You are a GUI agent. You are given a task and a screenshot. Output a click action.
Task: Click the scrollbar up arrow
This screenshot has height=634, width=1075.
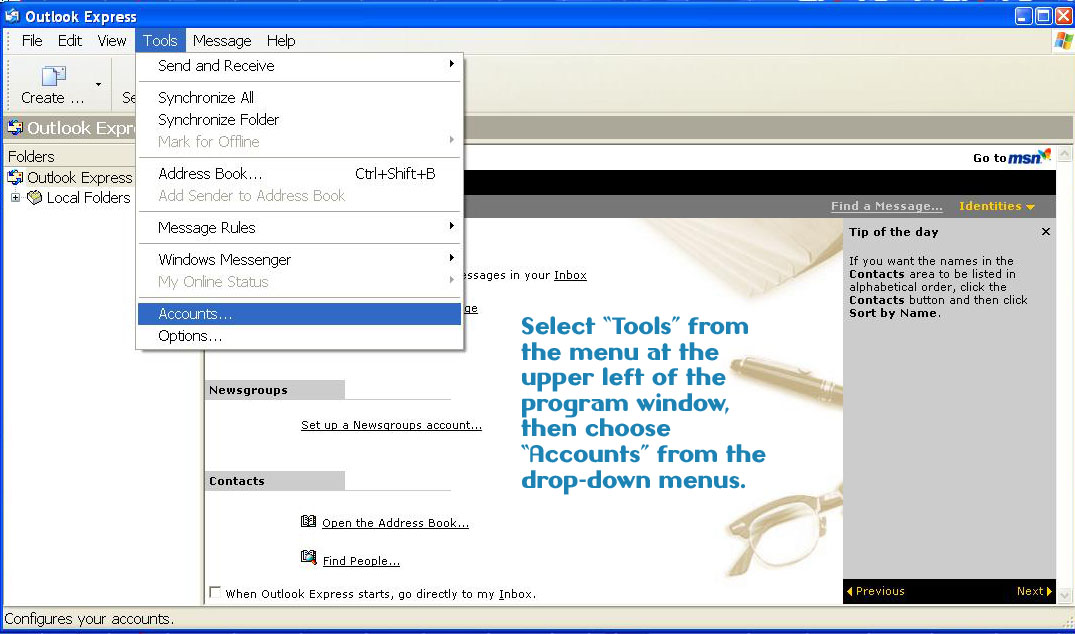point(1065,156)
